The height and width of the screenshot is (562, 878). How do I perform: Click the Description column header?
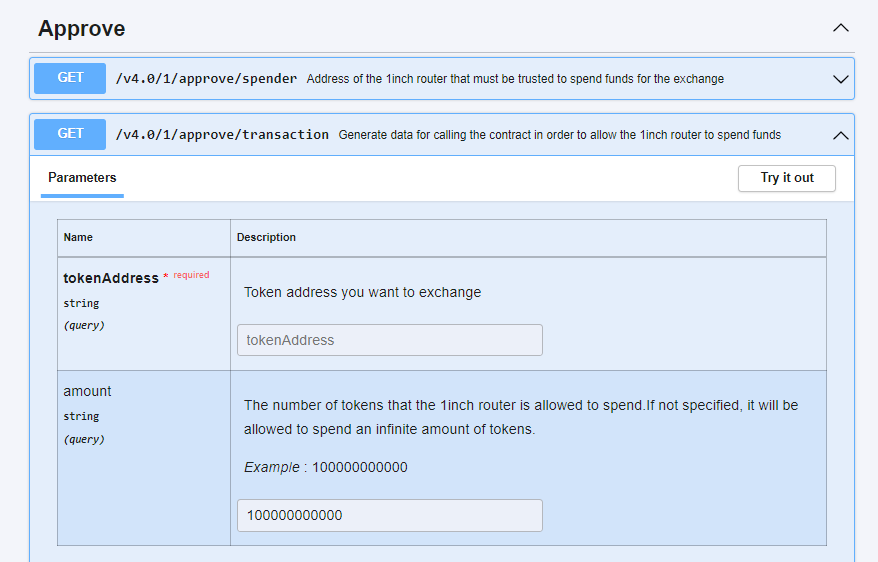tap(266, 238)
